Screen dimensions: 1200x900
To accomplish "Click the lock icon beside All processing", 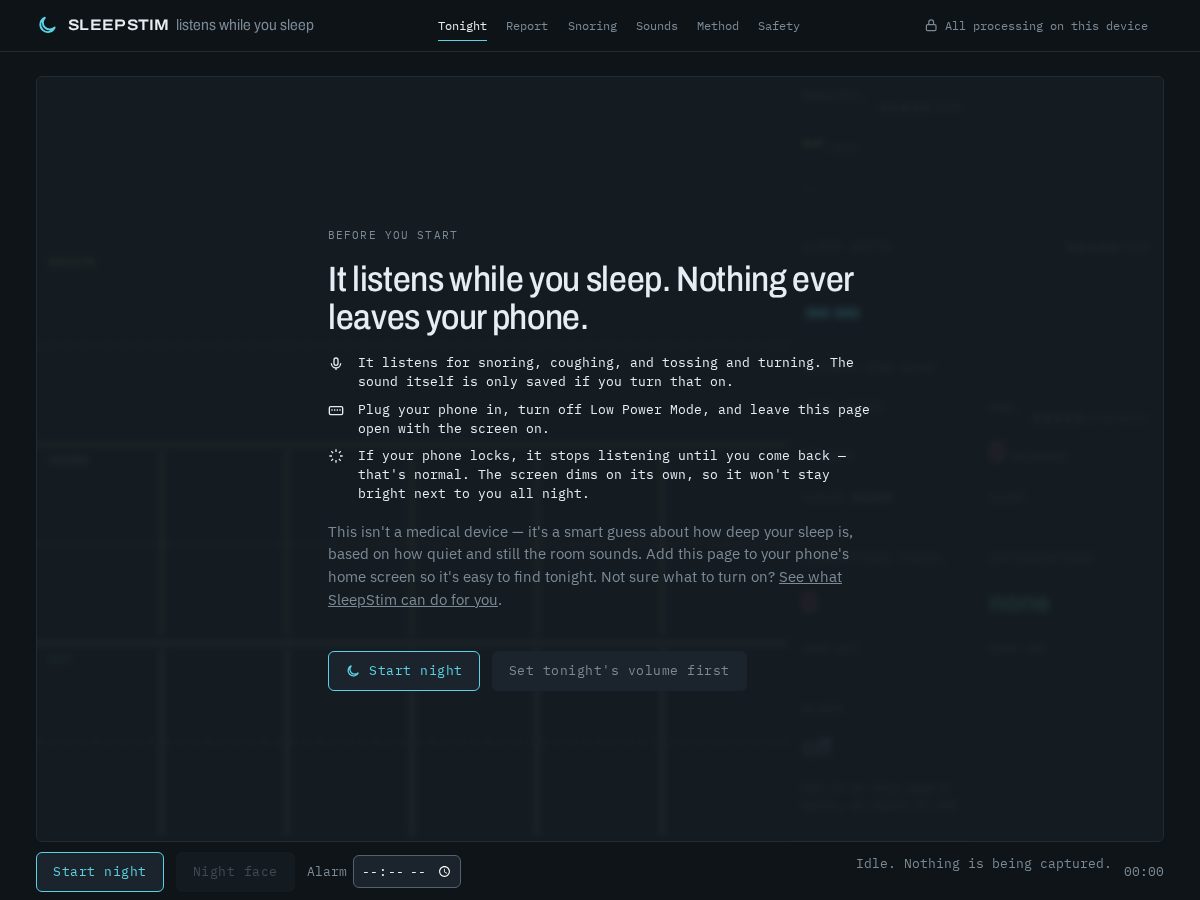I will tap(931, 25).
